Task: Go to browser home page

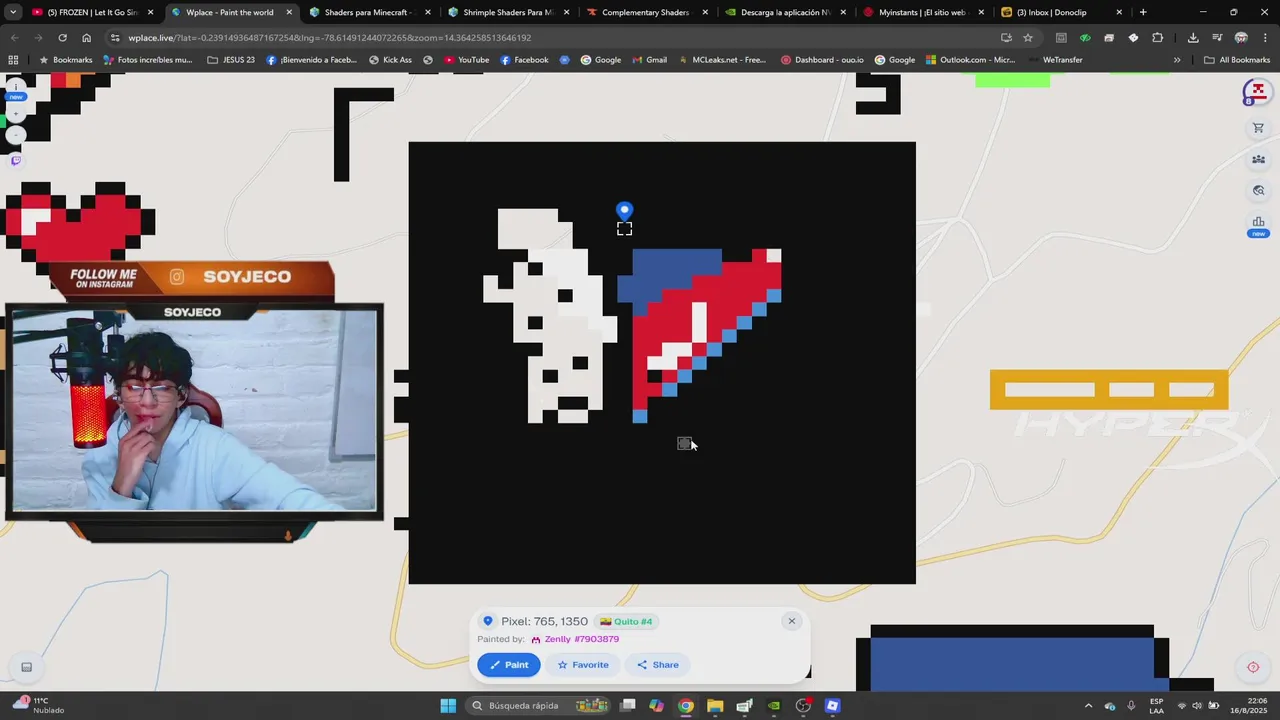Action: pyautogui.click(x=86, y=38)
